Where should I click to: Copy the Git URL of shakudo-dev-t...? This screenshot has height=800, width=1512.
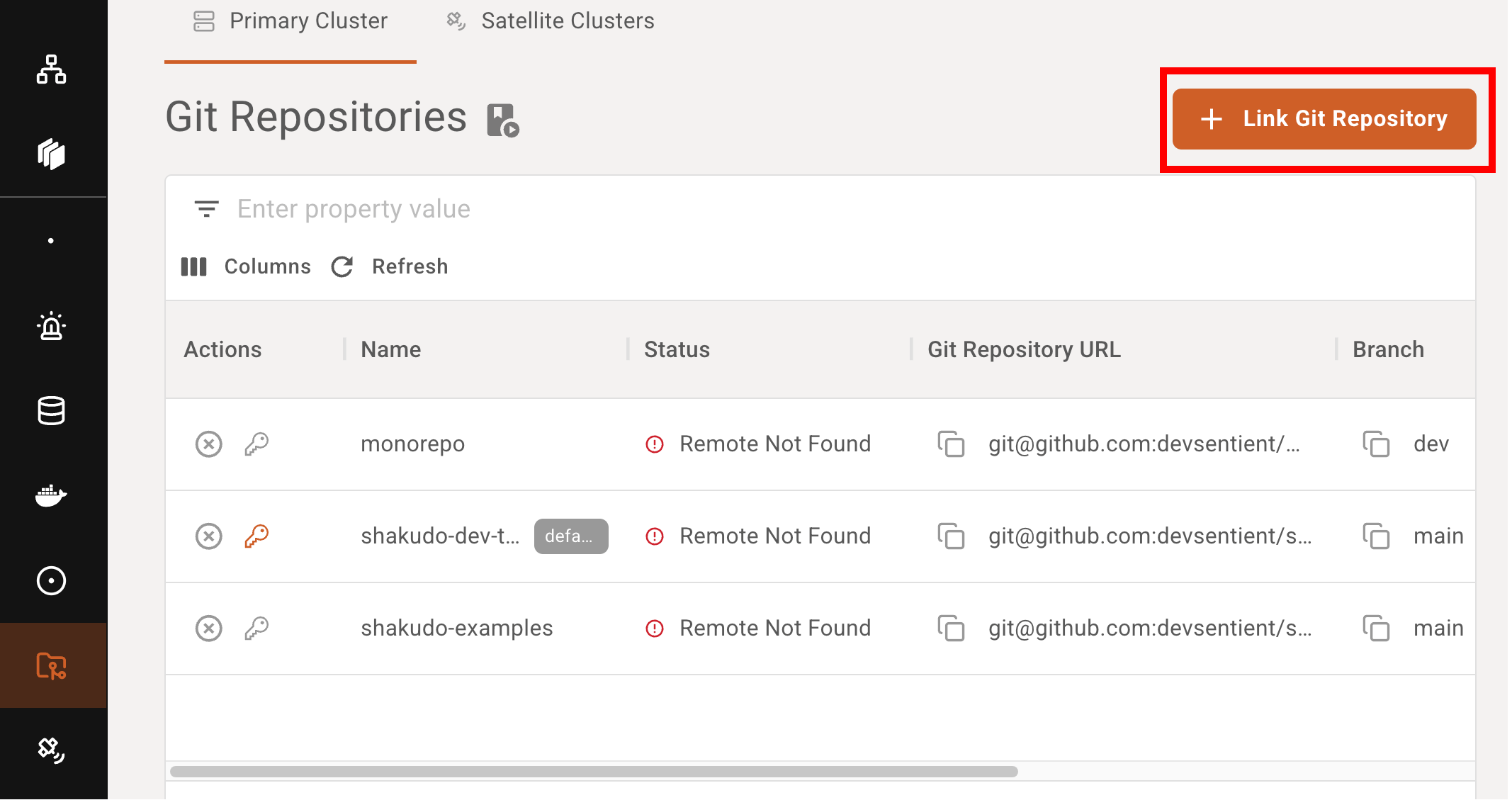click(951, 536)
